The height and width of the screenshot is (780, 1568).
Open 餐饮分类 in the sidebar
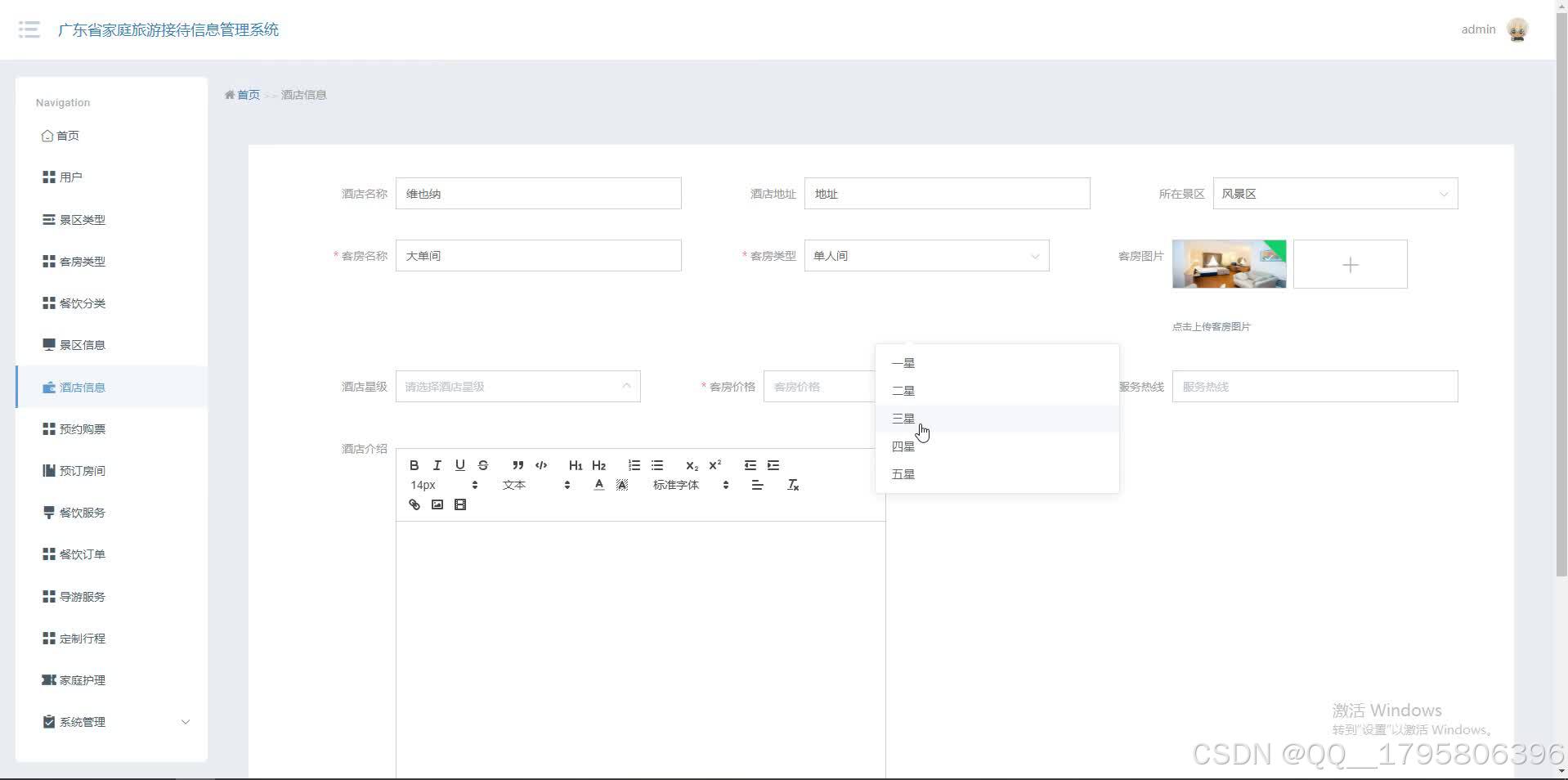[111, 303]
